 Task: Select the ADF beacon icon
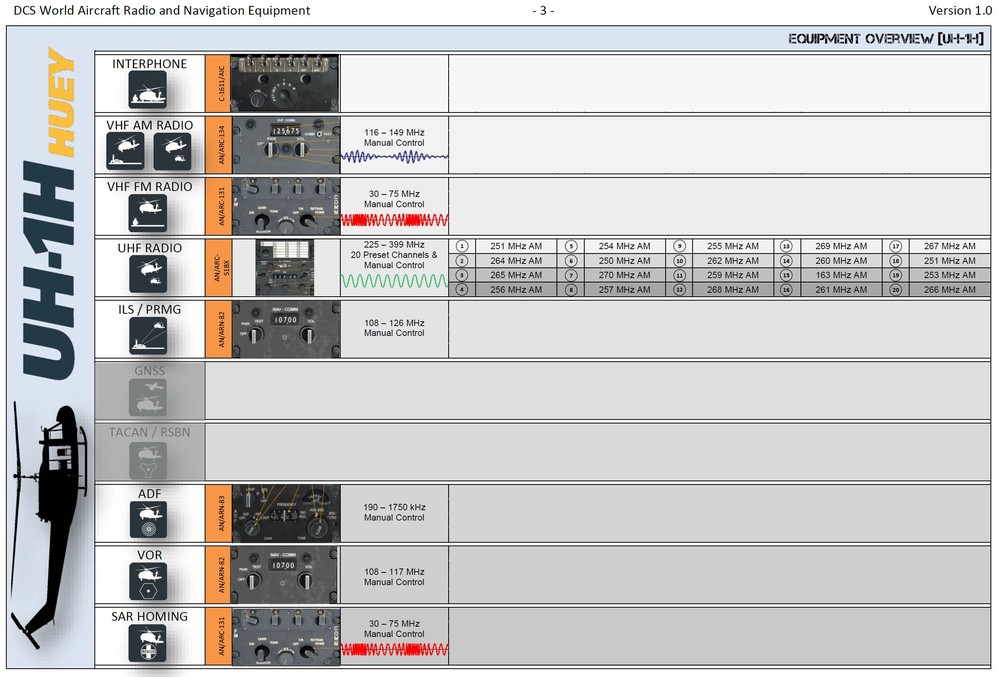[147, 520]
